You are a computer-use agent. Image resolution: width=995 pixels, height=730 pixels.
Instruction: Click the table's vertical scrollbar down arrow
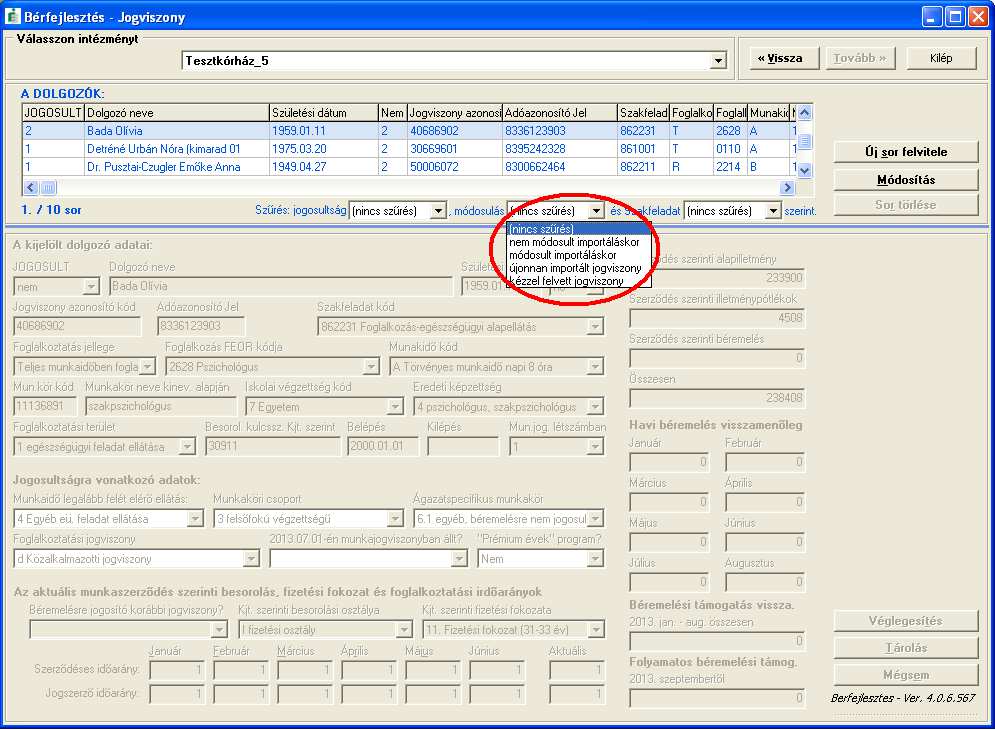[x=805, y=170]
